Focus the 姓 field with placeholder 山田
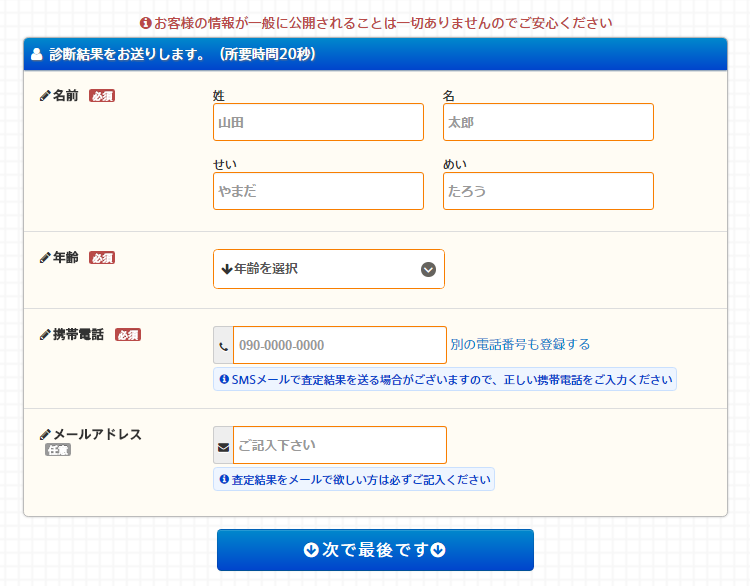Image resolution: width=750 pixels, height=586 pixels. click(318, 123)
